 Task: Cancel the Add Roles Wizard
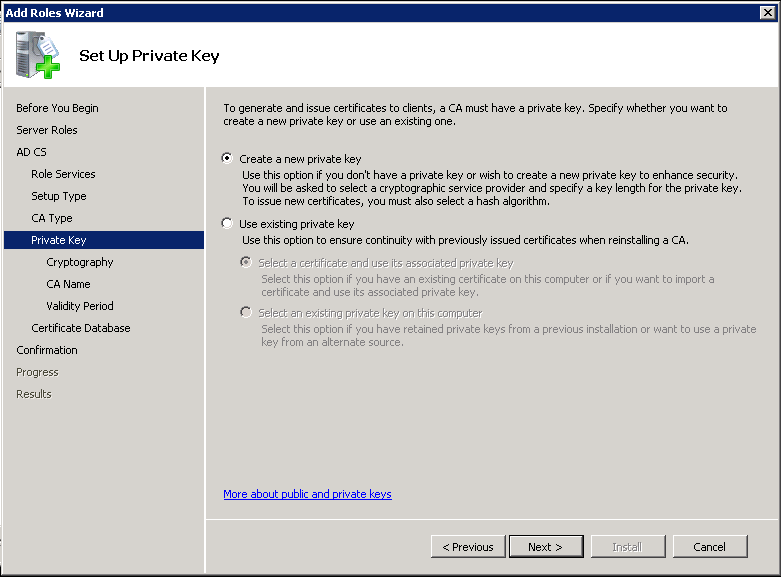pyautogui.click(x=709, y=547)
